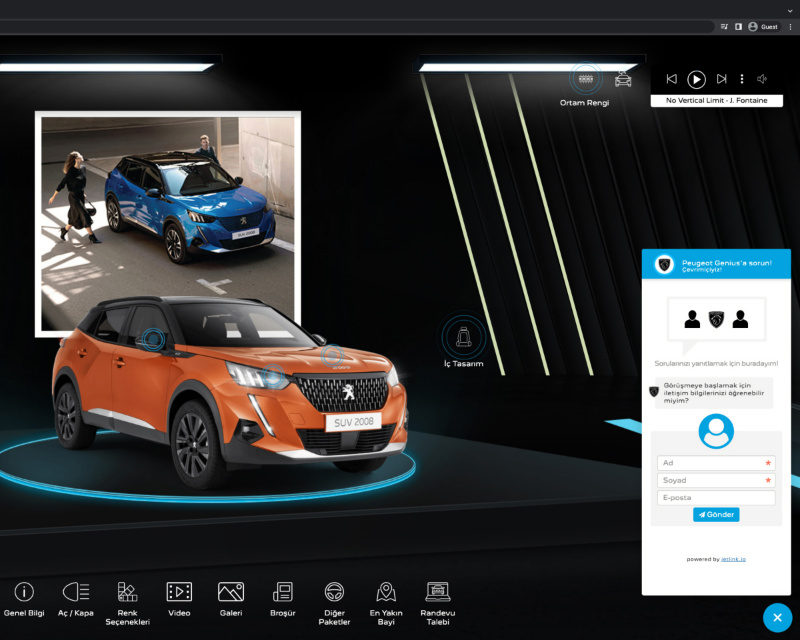Skip to the next music track
This screenshot has height=640, width=800.
point(721,79)
